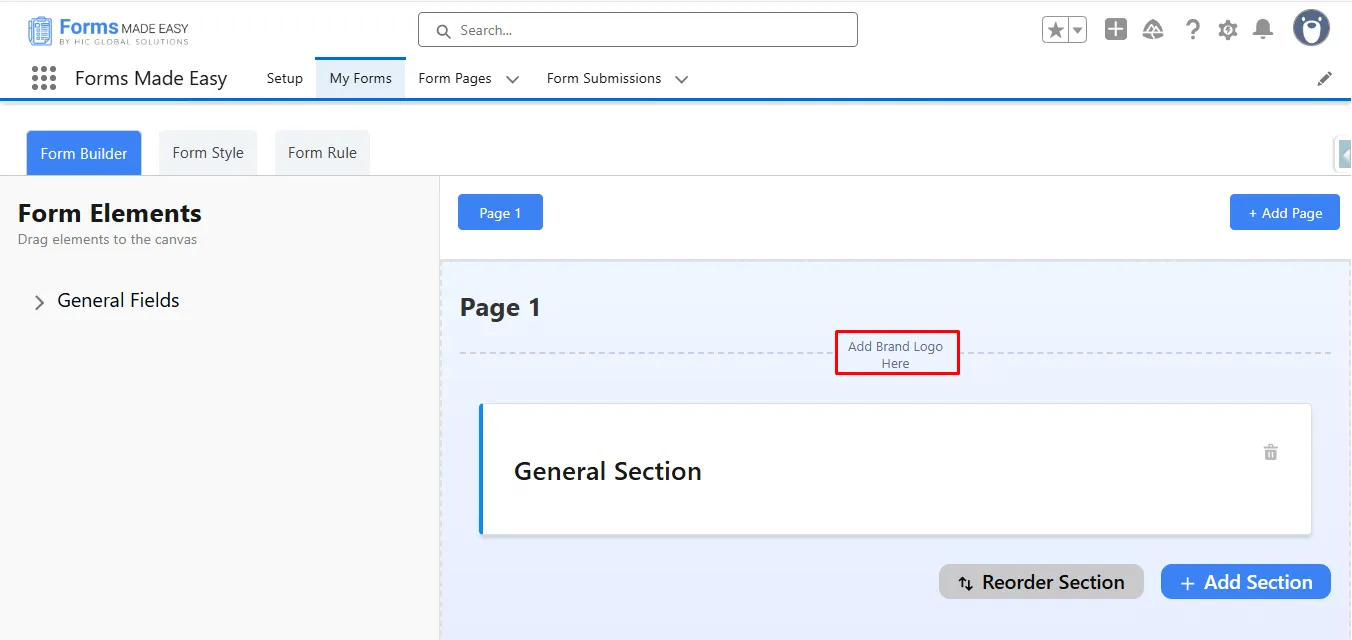The image size is (1352, 640).
Task: Open the Help question mark icon
Action: pos(1192,30)
